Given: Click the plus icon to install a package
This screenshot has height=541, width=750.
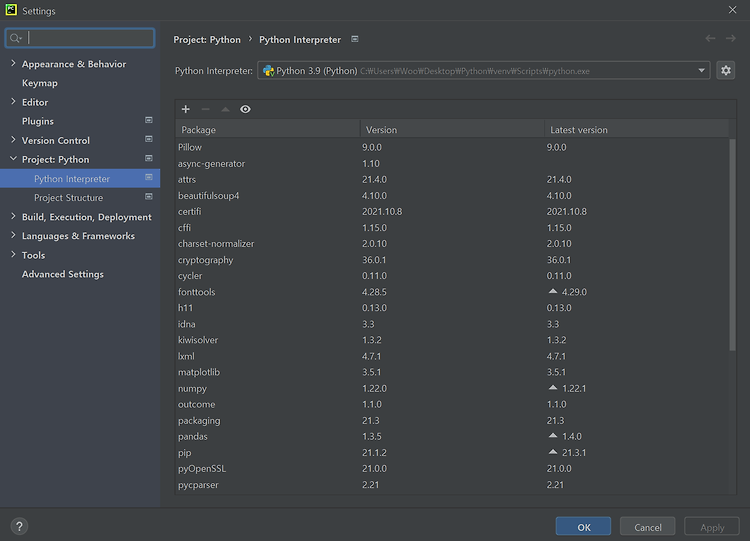Looking at the screenshot, I should coord(186,109).
